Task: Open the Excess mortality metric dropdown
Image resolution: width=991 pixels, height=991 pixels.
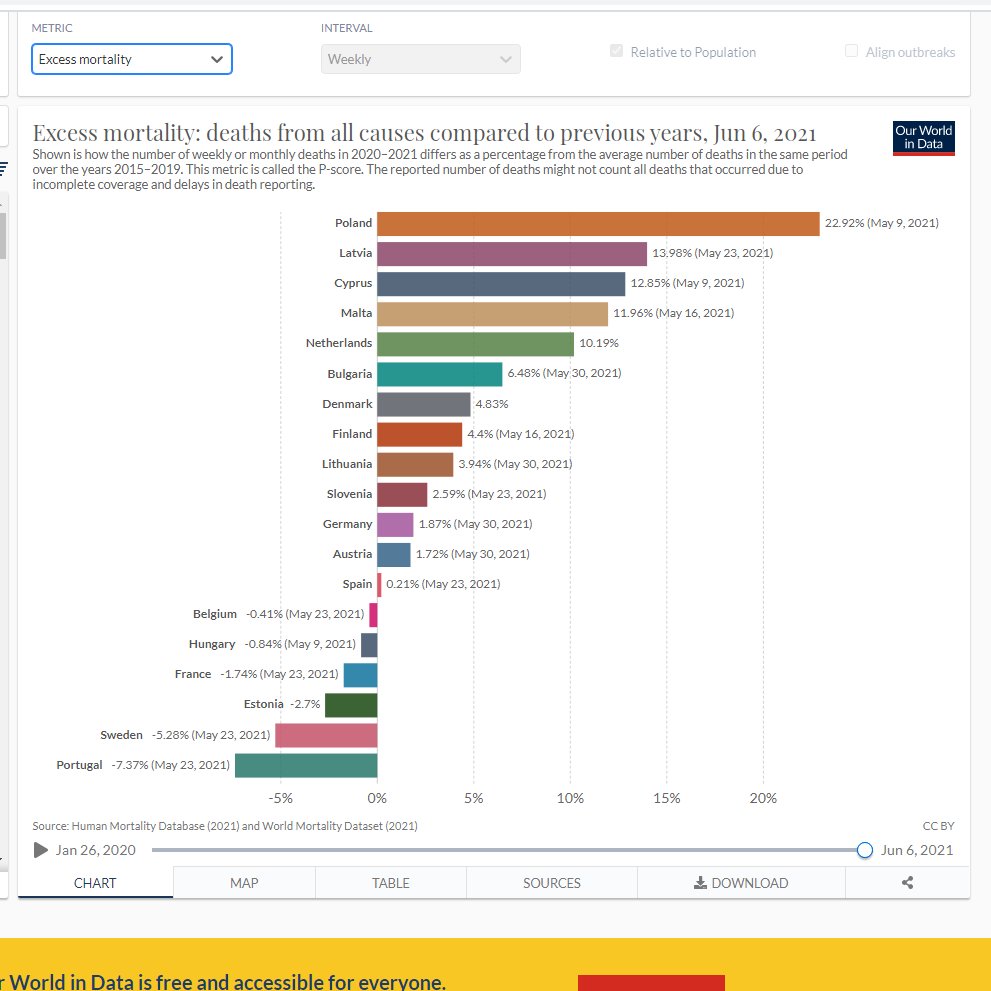Action: point(131,59)
